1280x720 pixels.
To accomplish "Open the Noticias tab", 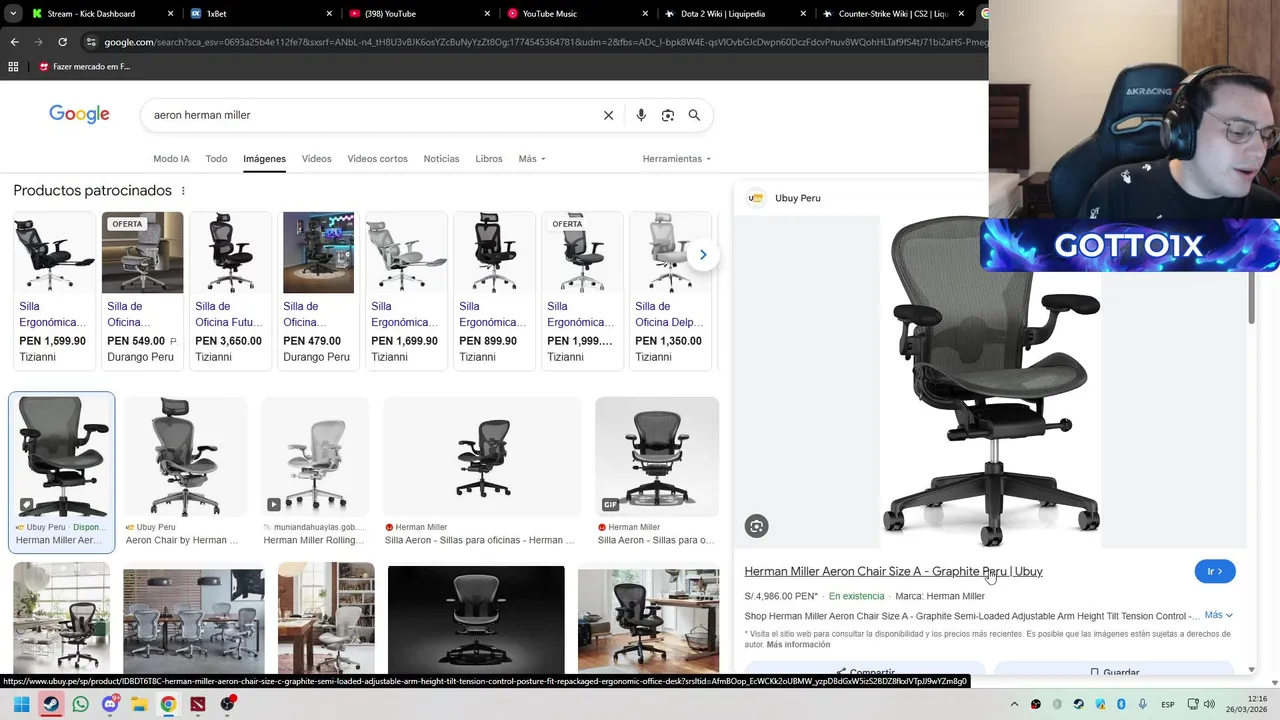I will point(441,159).
